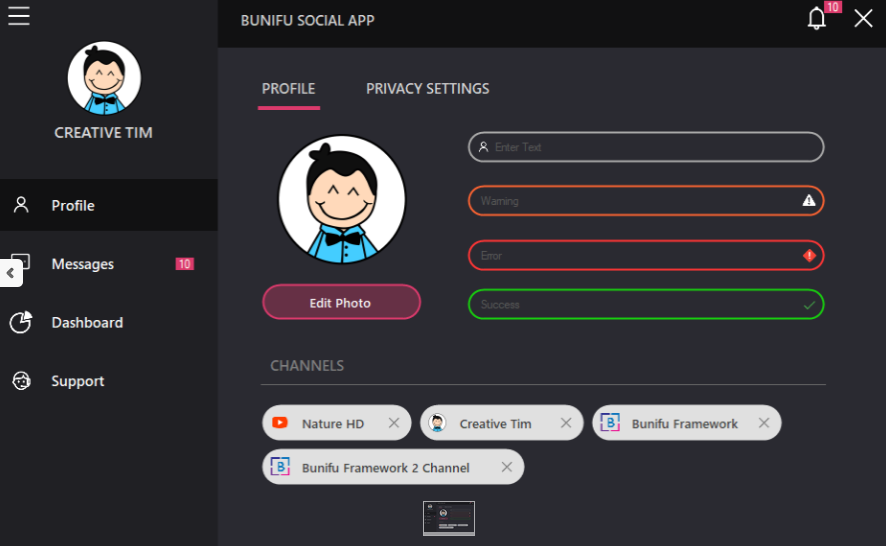This screenshot has height=546, width=886.
Task: Click the Messages icon in sidebar
Action: pos(21,262)
